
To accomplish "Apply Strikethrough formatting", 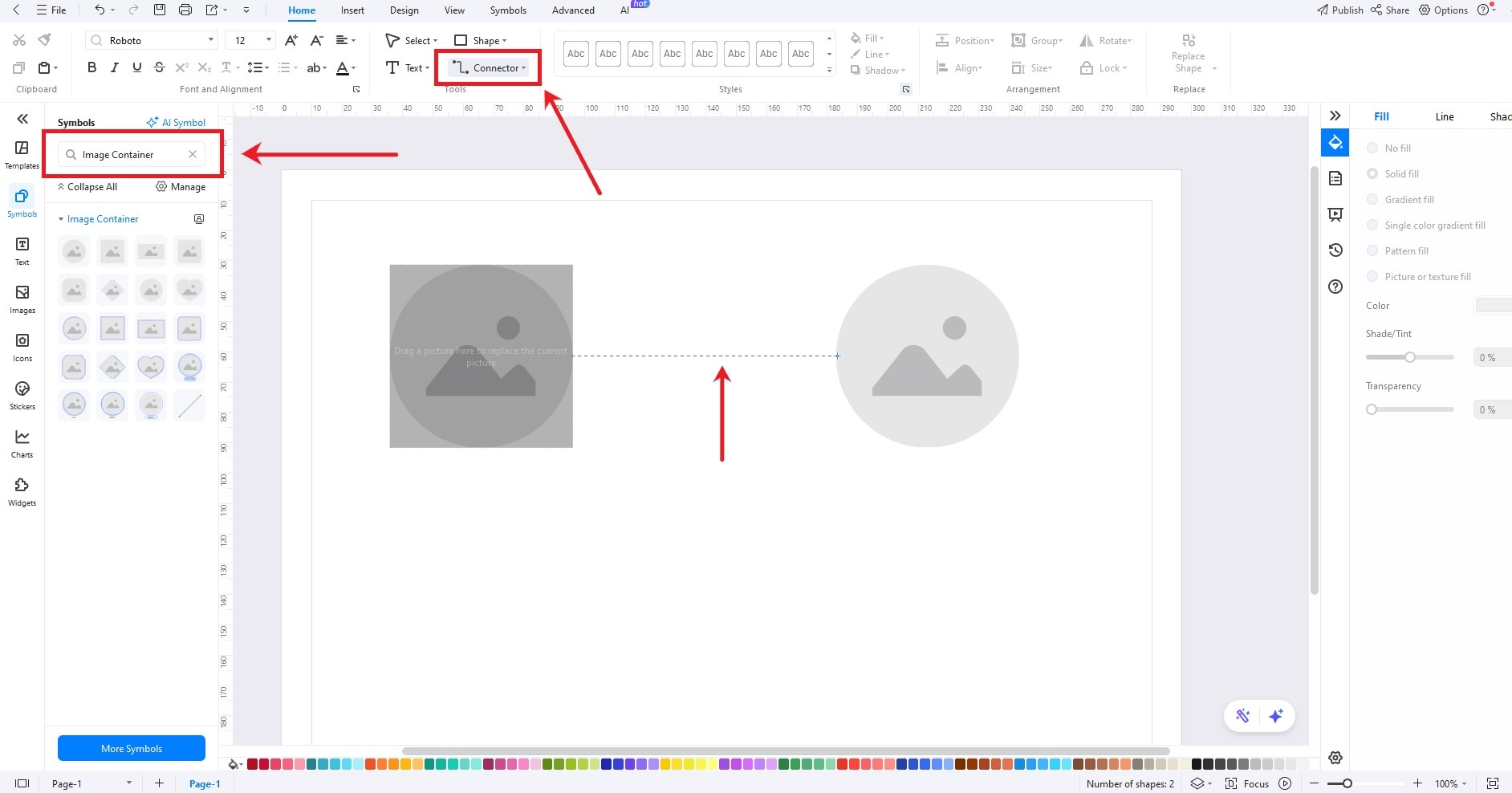I will [159, 67].
